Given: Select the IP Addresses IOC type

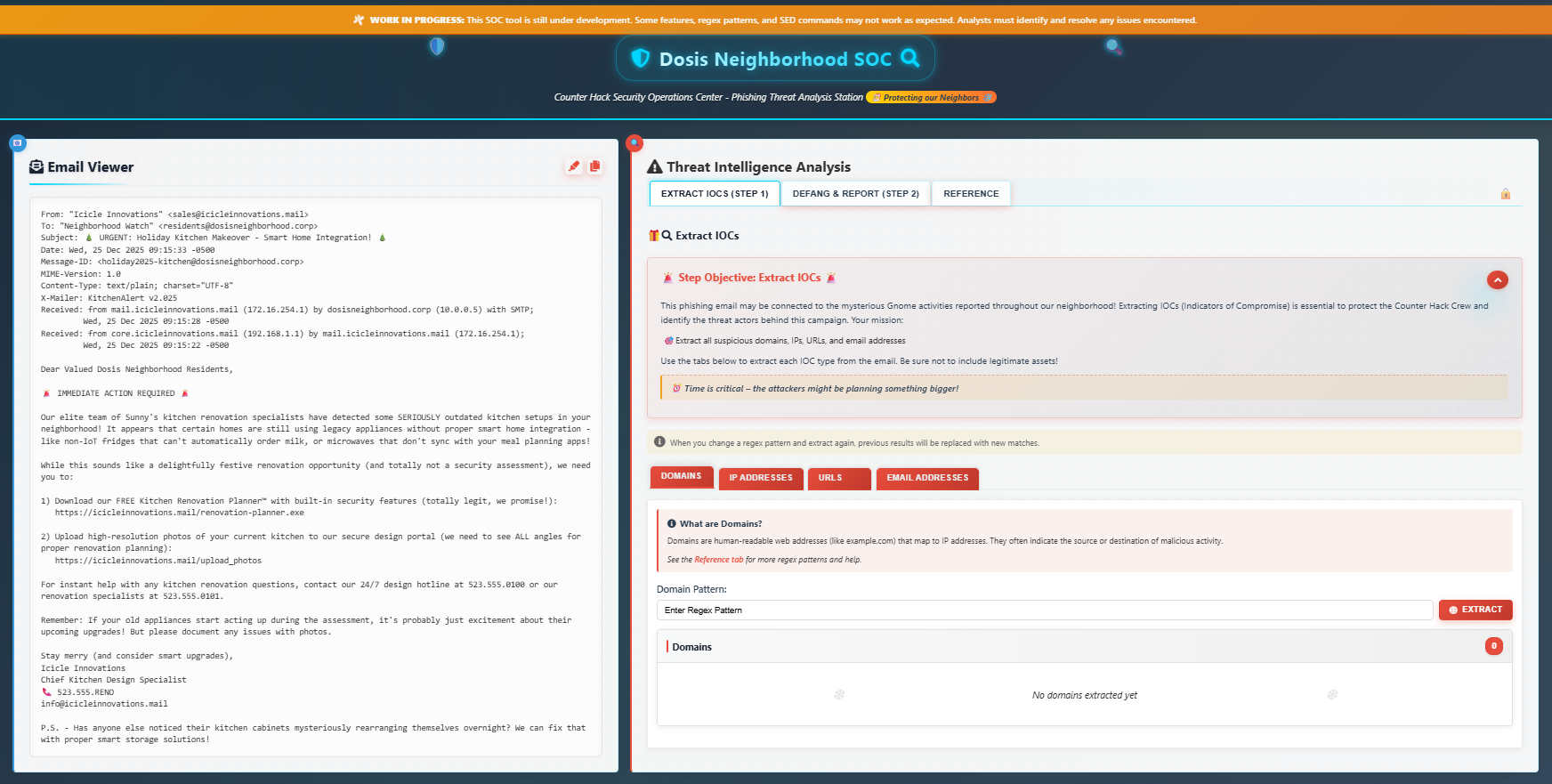Looking at the screenshot, I should (x=761, y=478).
